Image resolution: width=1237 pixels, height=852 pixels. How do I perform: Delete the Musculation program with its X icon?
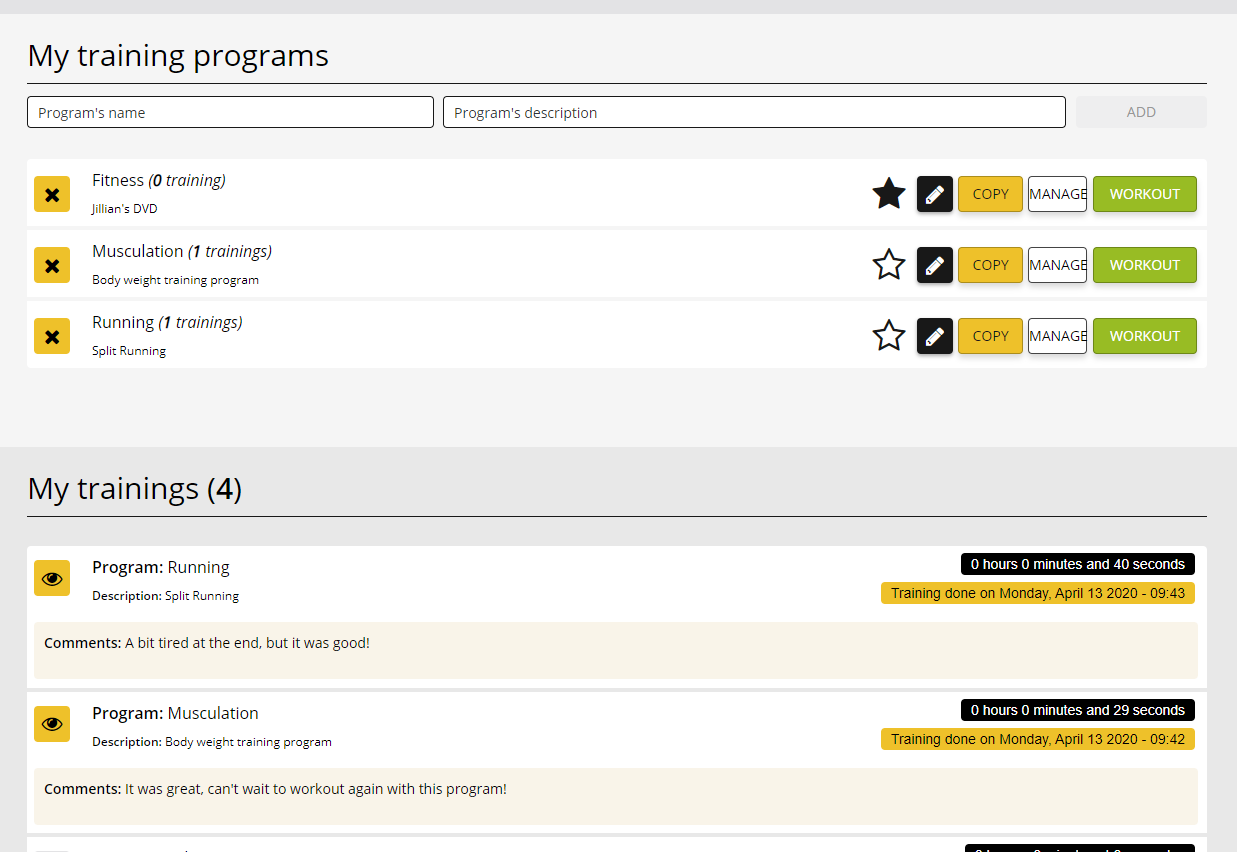point(52,265)
